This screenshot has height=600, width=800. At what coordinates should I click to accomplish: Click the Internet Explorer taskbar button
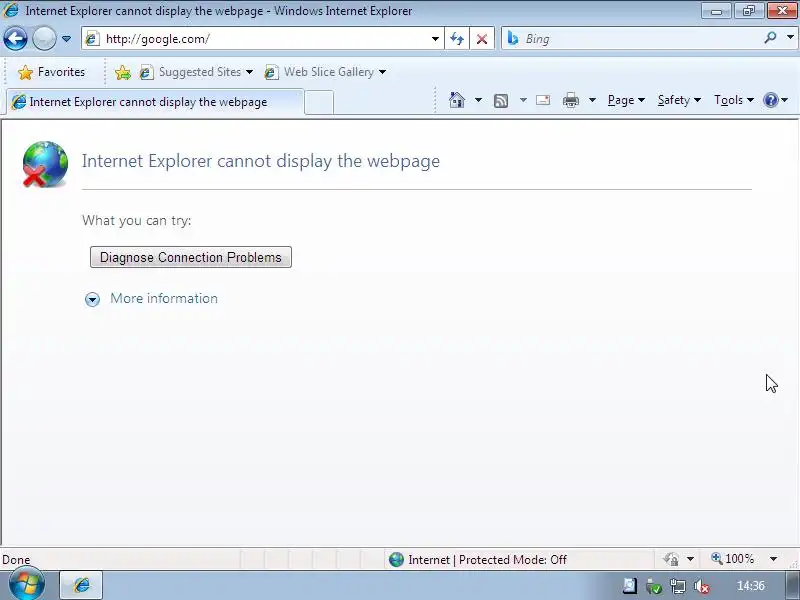tap(81, 585)
